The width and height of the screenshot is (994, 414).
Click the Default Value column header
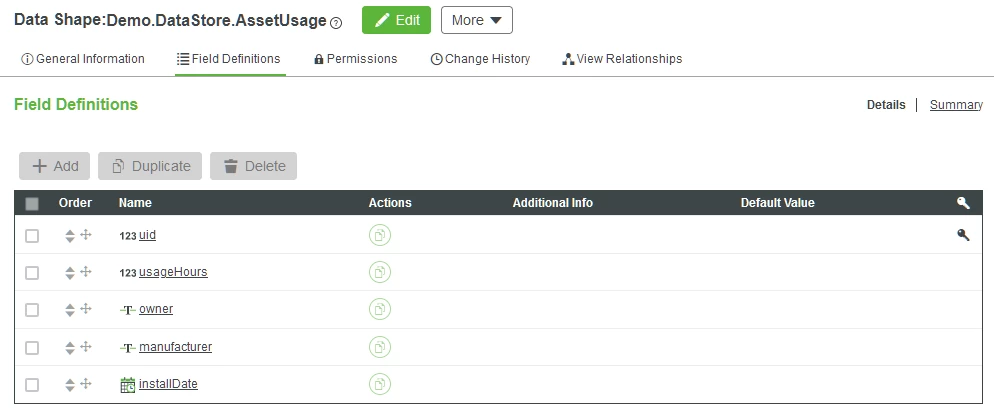click(x=778, y=203)
